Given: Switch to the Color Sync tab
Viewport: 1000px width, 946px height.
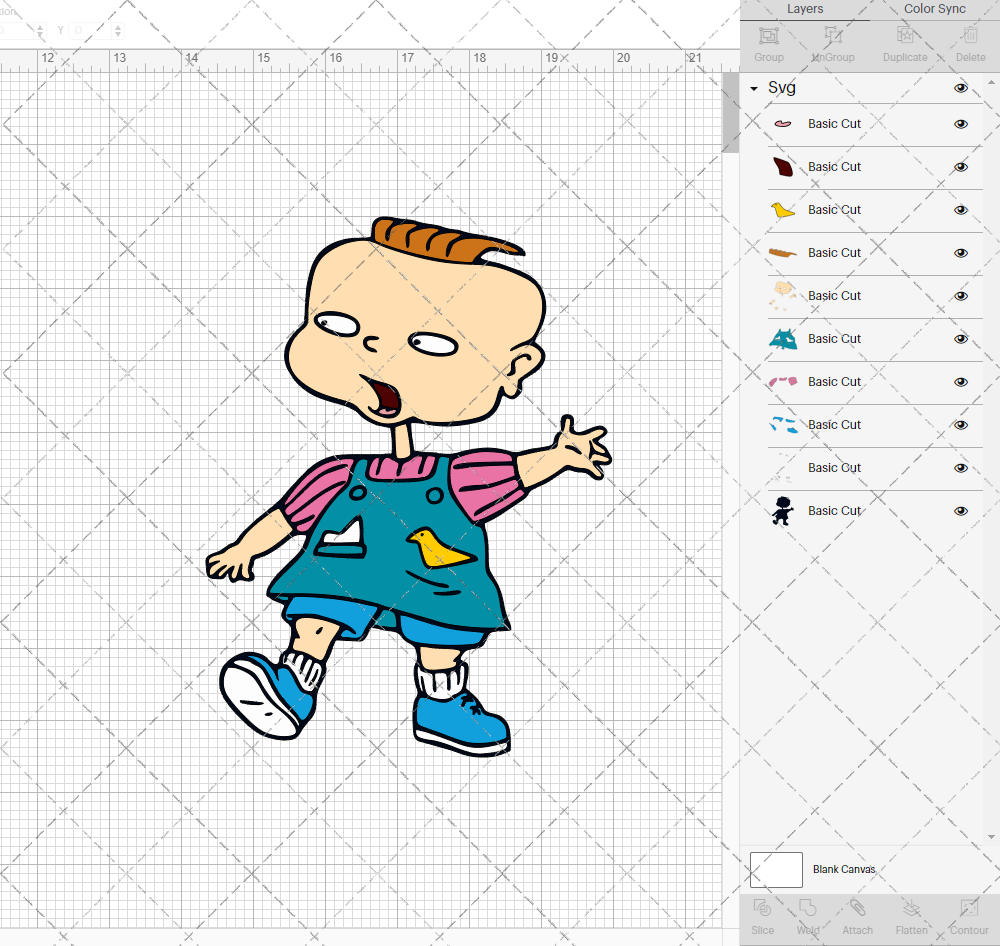Looking at the screenshot, I should [x=934, y=9].
